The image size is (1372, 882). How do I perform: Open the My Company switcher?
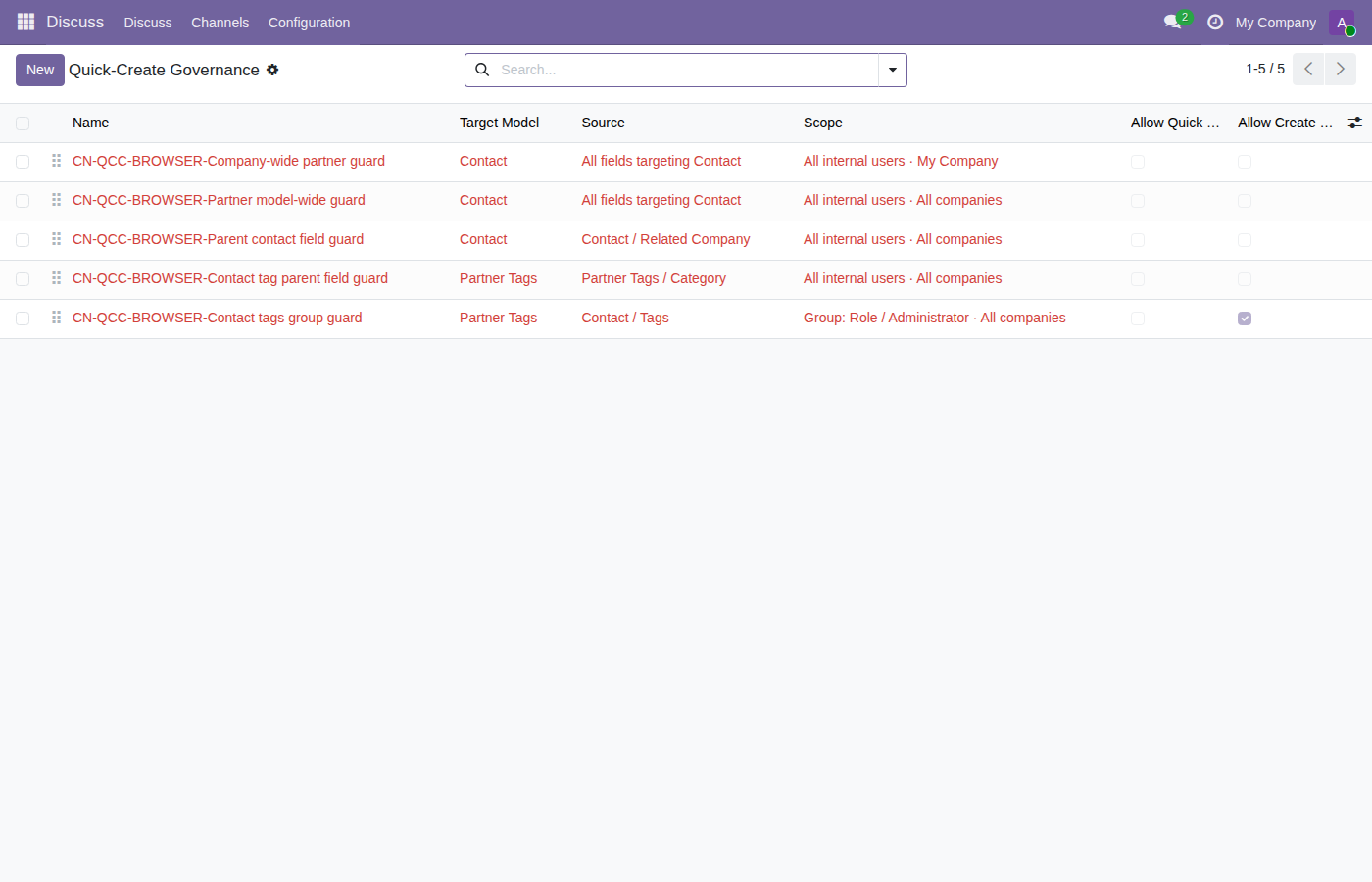[x=1276, y=23]
